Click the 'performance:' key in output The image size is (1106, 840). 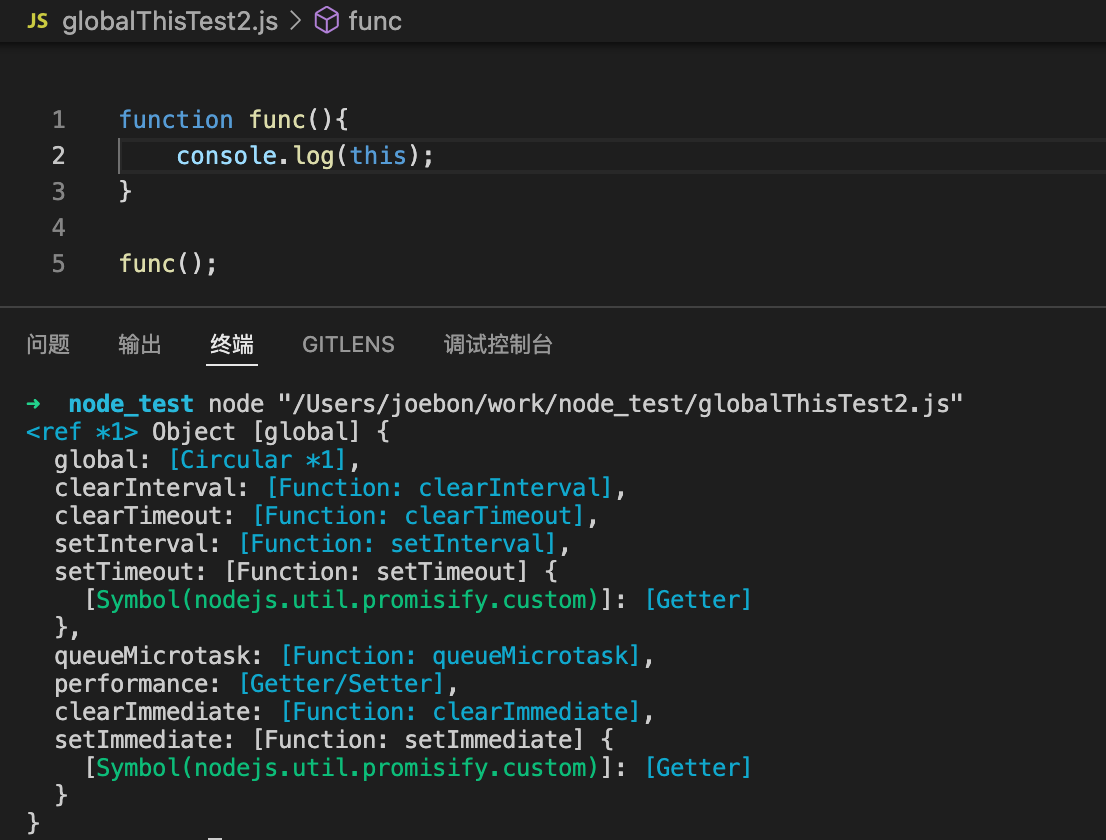click(x=138, y=683)
